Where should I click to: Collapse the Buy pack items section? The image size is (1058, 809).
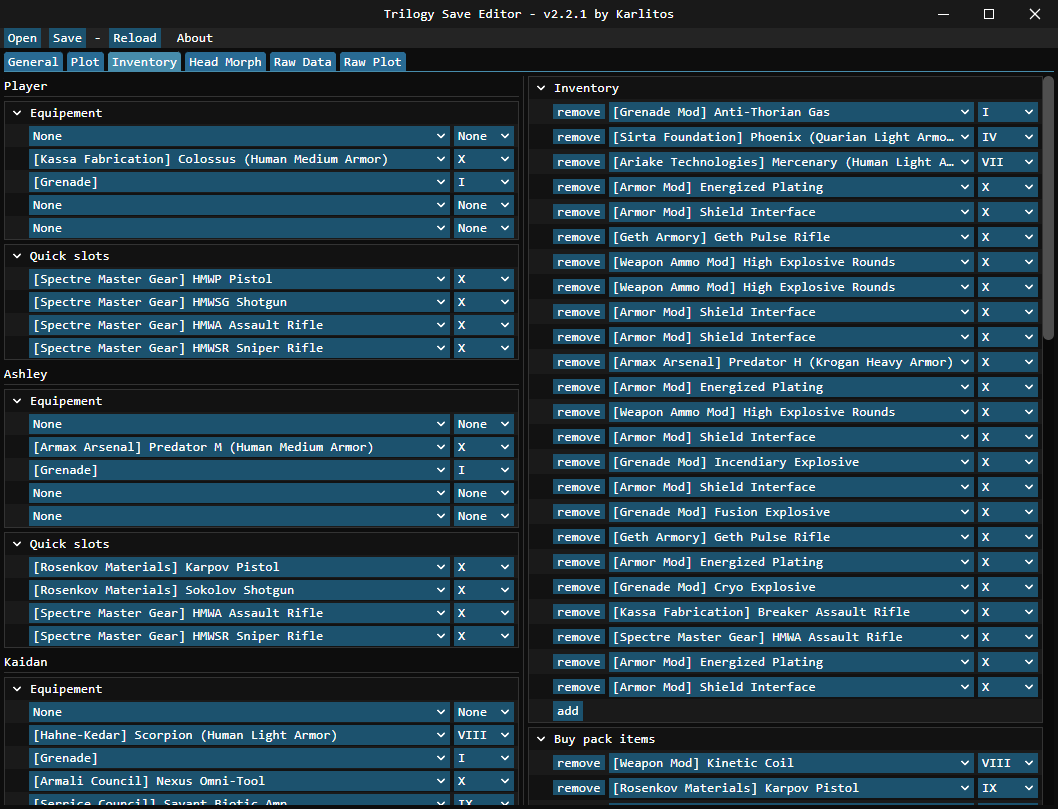541,740
